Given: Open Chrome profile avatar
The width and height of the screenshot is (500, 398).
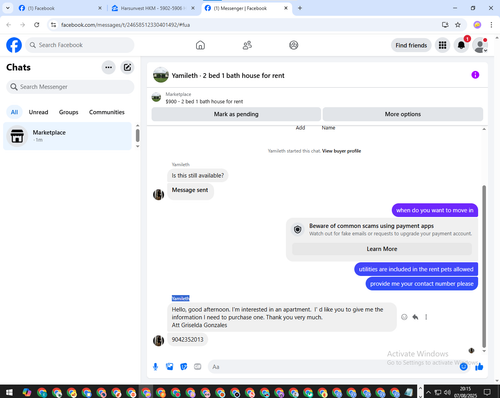Looking at the screenshot, I should coord(477,25).
